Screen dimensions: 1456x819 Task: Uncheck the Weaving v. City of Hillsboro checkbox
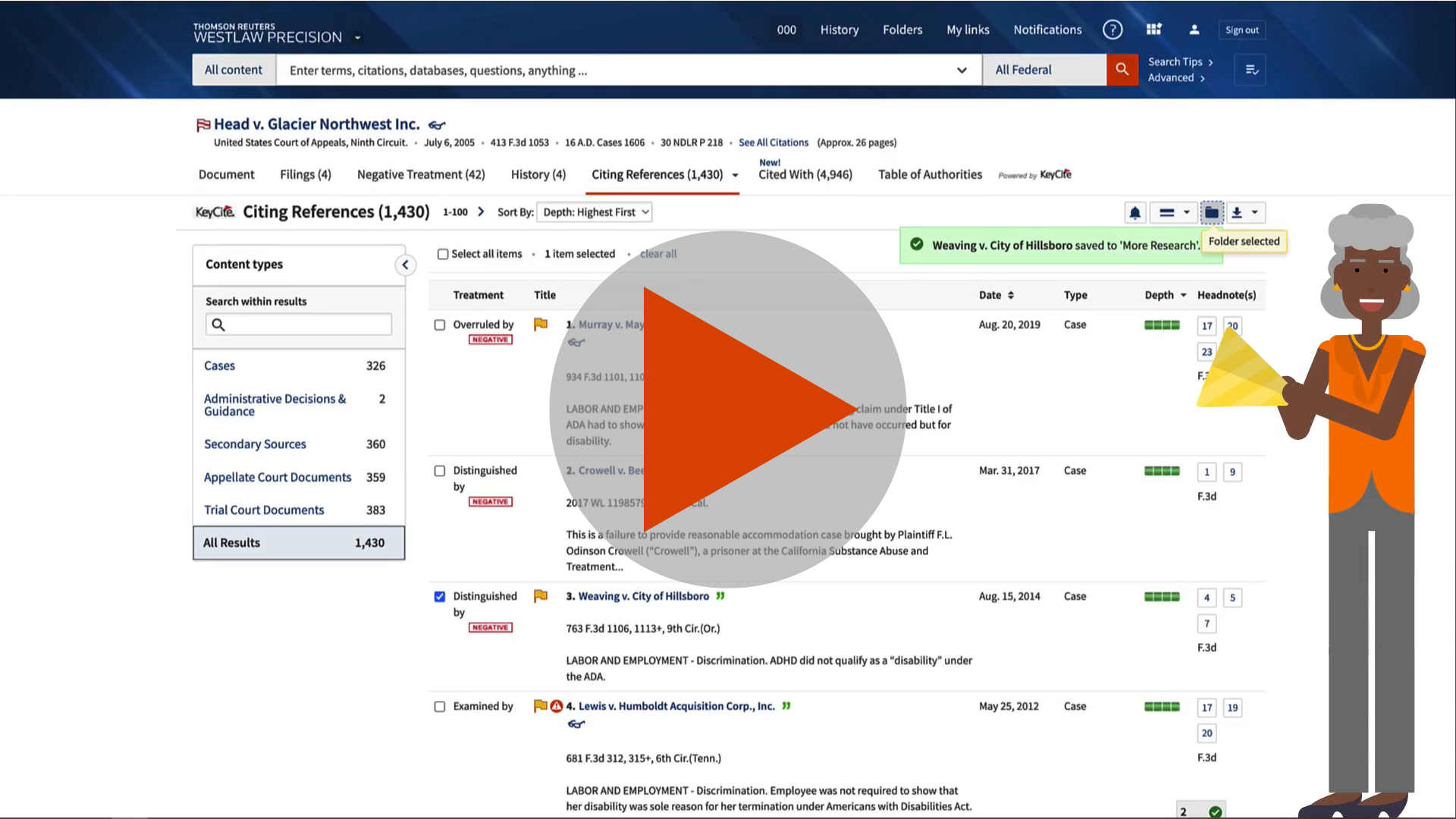(440, 597)
